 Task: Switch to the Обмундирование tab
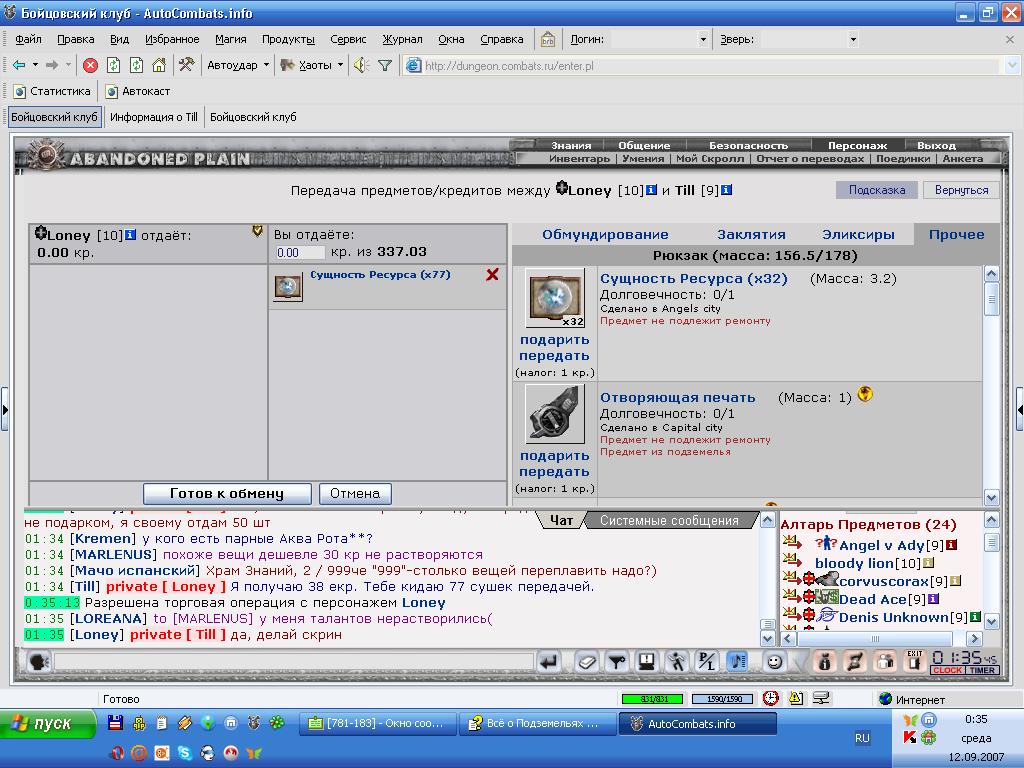[x=605, y=234]
